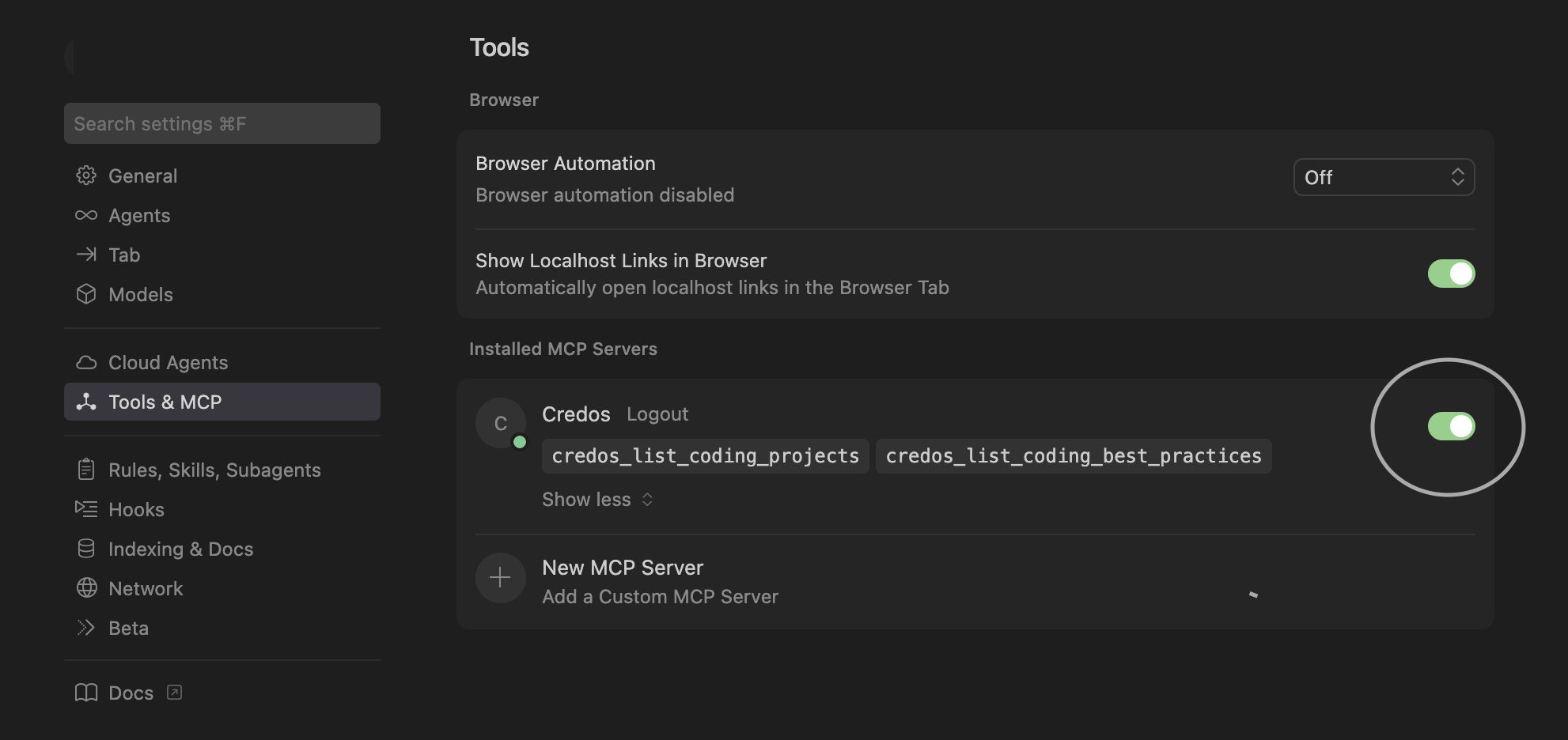The height and width of the screenshot is (740, 1568).
Task: Click the credos_list_coding_projects tool pill
Action: (704, 455)
